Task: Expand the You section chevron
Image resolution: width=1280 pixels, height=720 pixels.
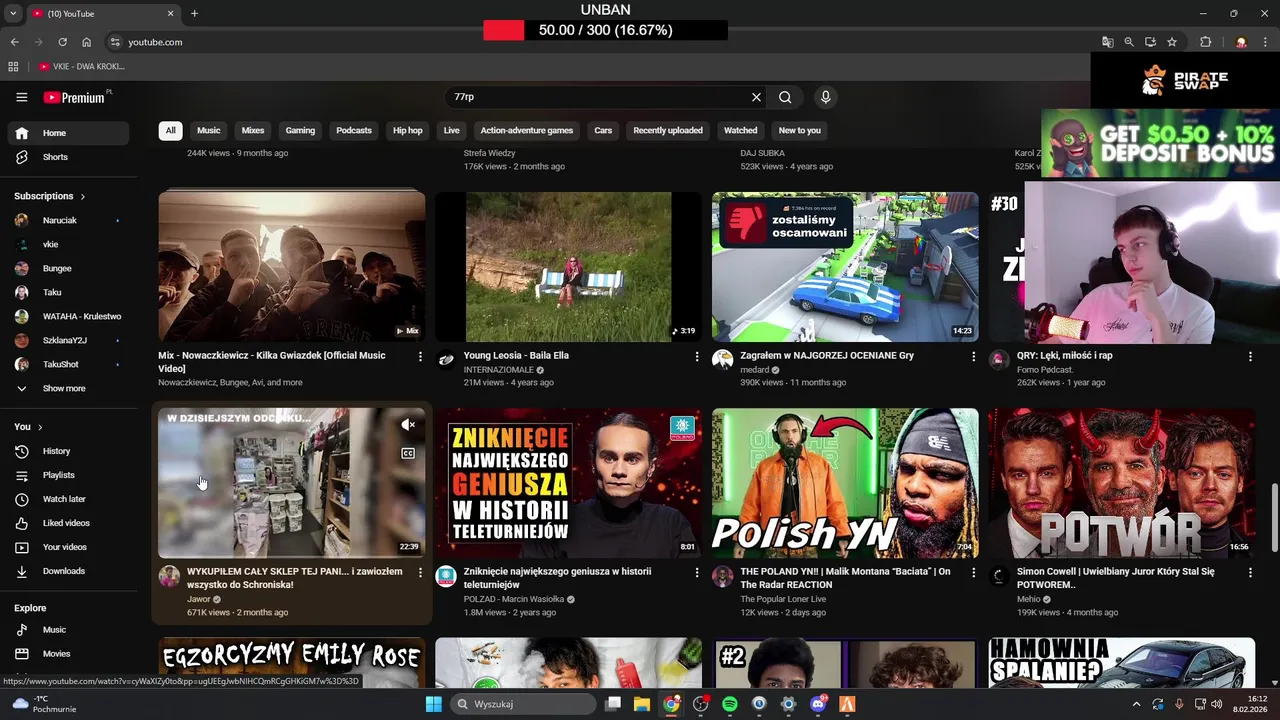Action: coord(40,427)
